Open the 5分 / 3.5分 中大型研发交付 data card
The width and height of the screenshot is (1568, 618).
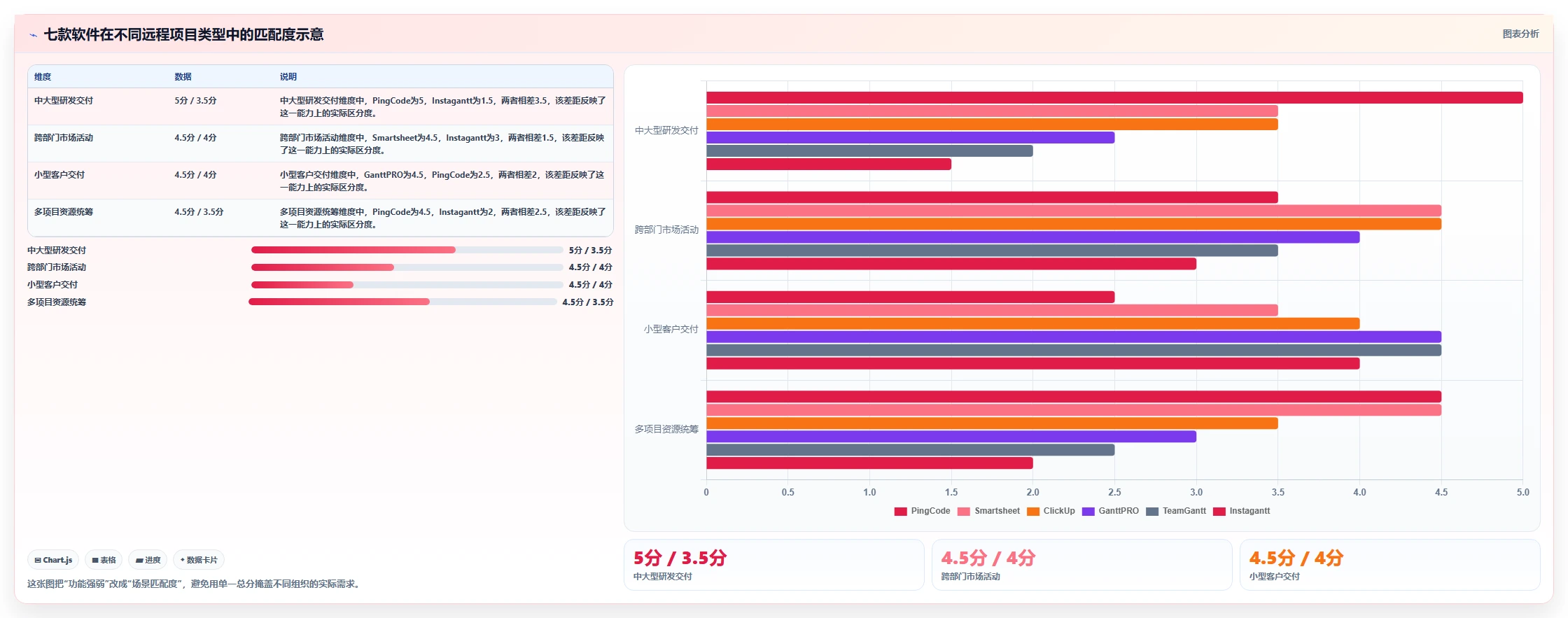click(x=773, y=565)
